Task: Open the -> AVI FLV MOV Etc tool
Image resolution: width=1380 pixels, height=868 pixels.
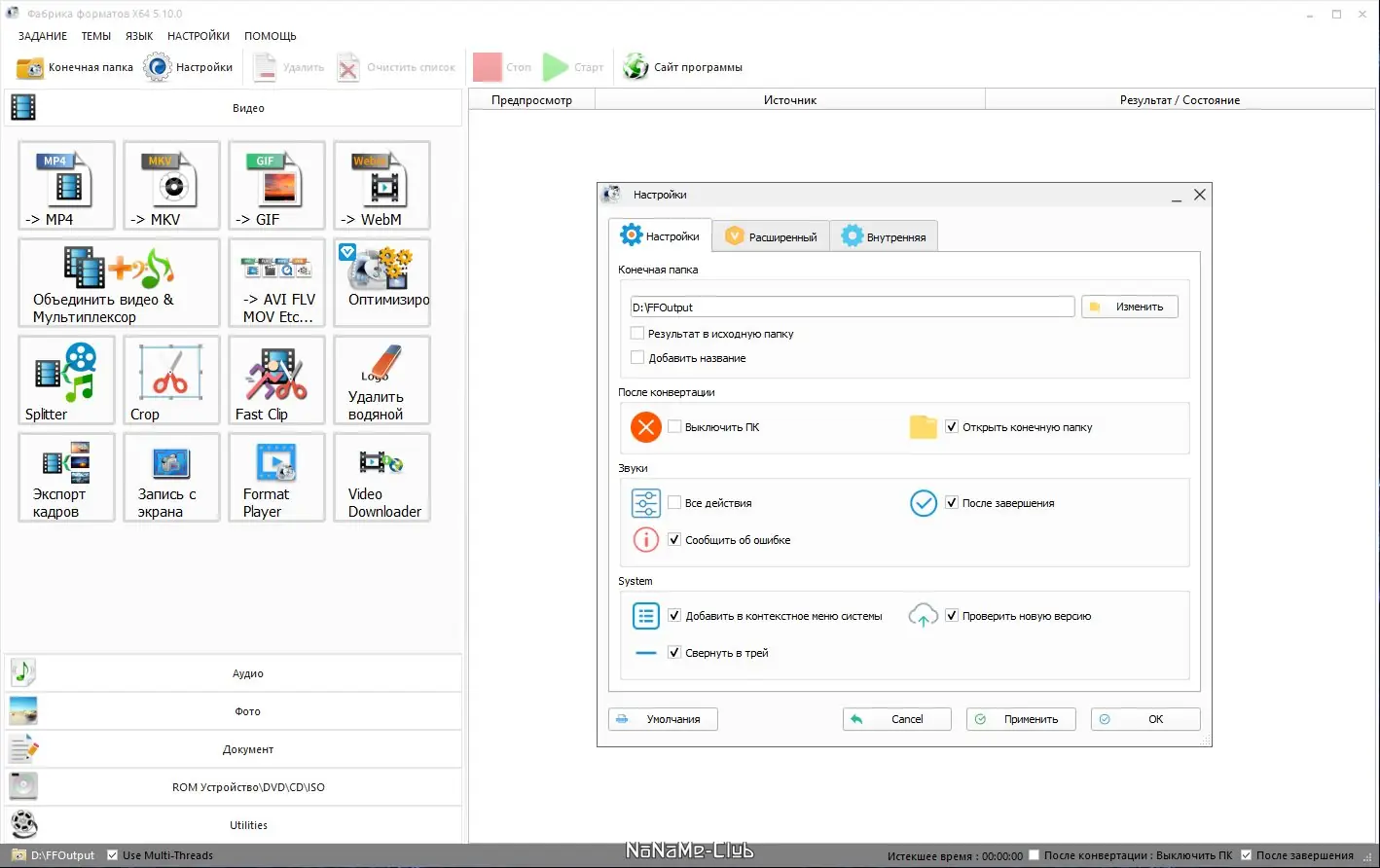Action: coord(276,282)
